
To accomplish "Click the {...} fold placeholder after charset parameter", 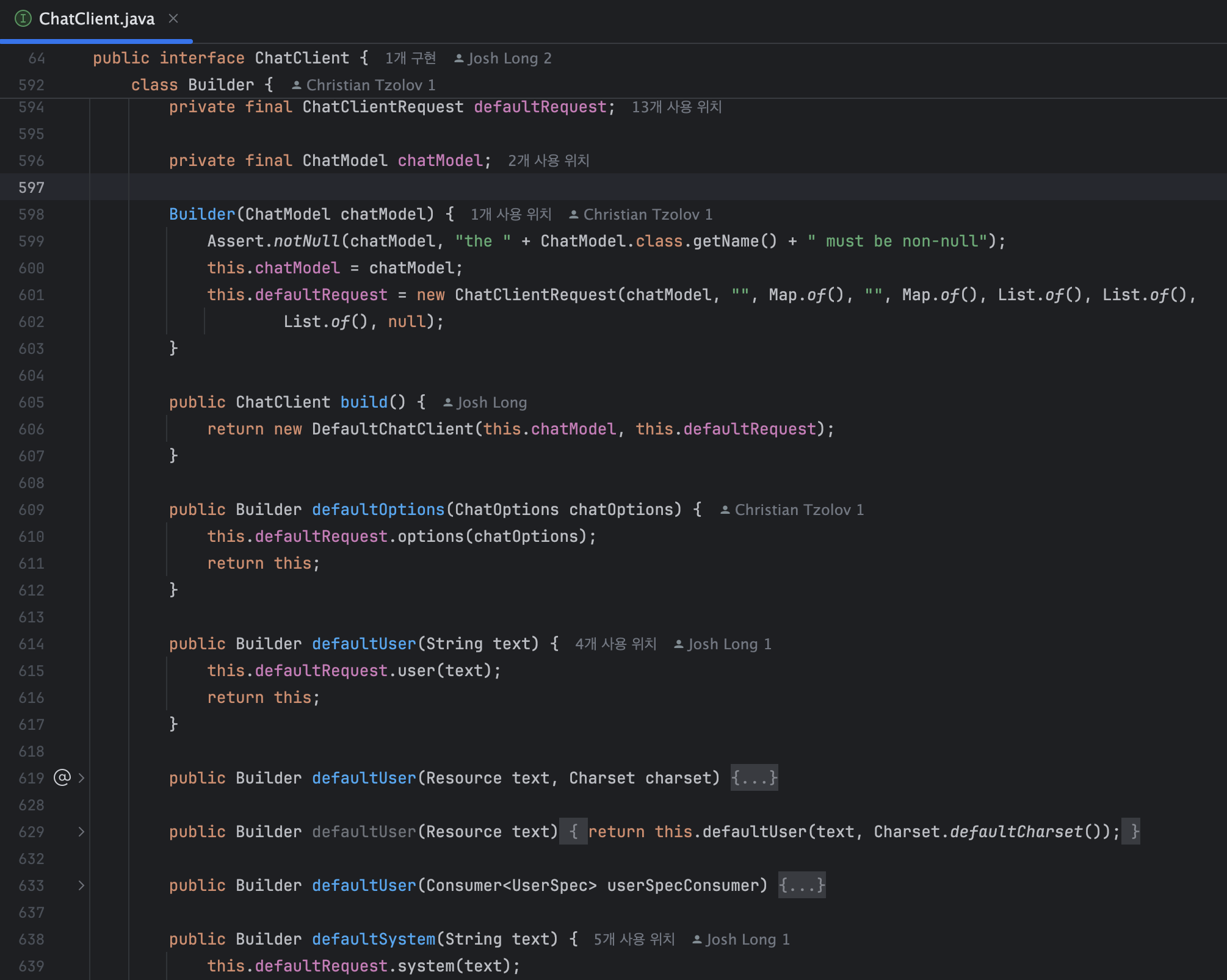I will (754, 778).
